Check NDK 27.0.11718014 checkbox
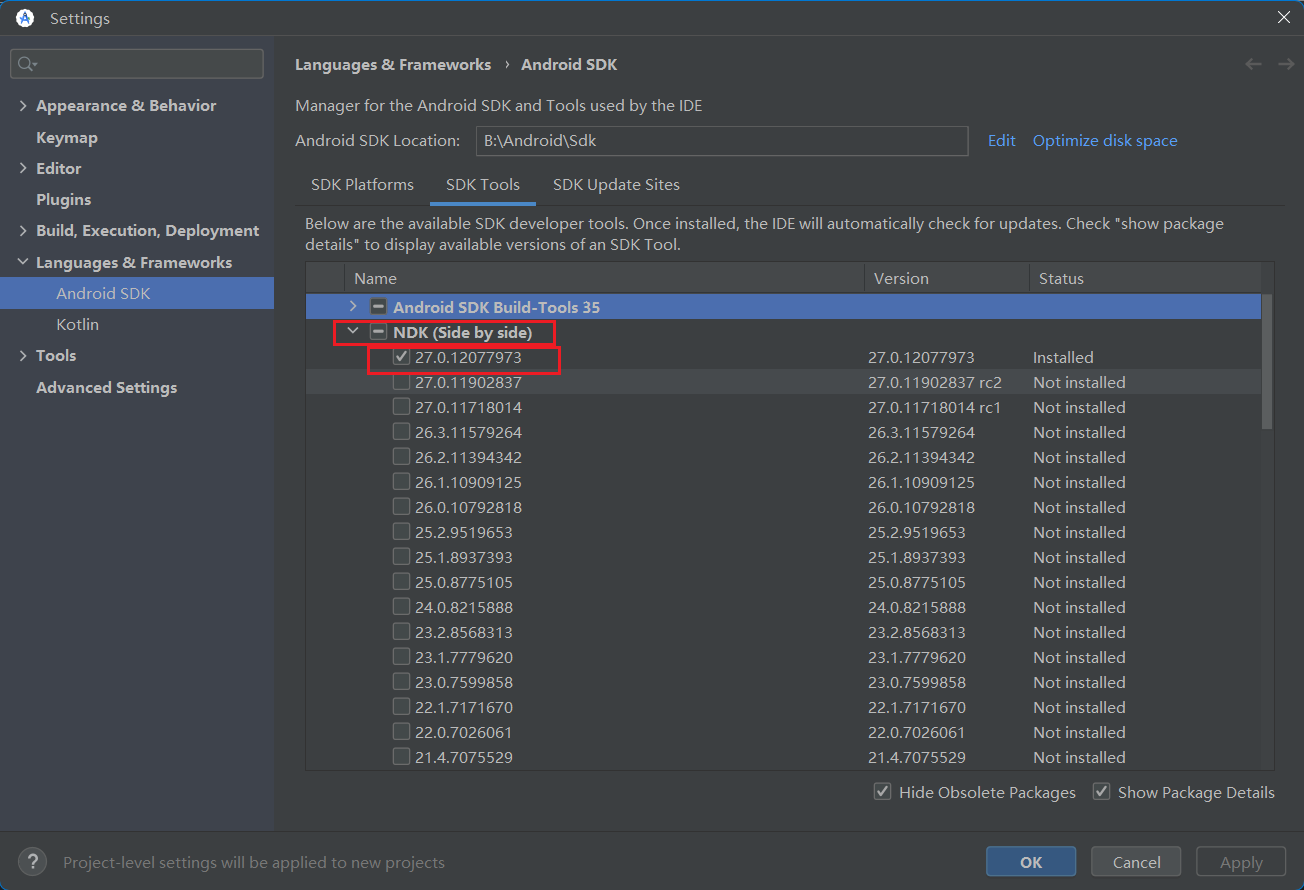 401,407
